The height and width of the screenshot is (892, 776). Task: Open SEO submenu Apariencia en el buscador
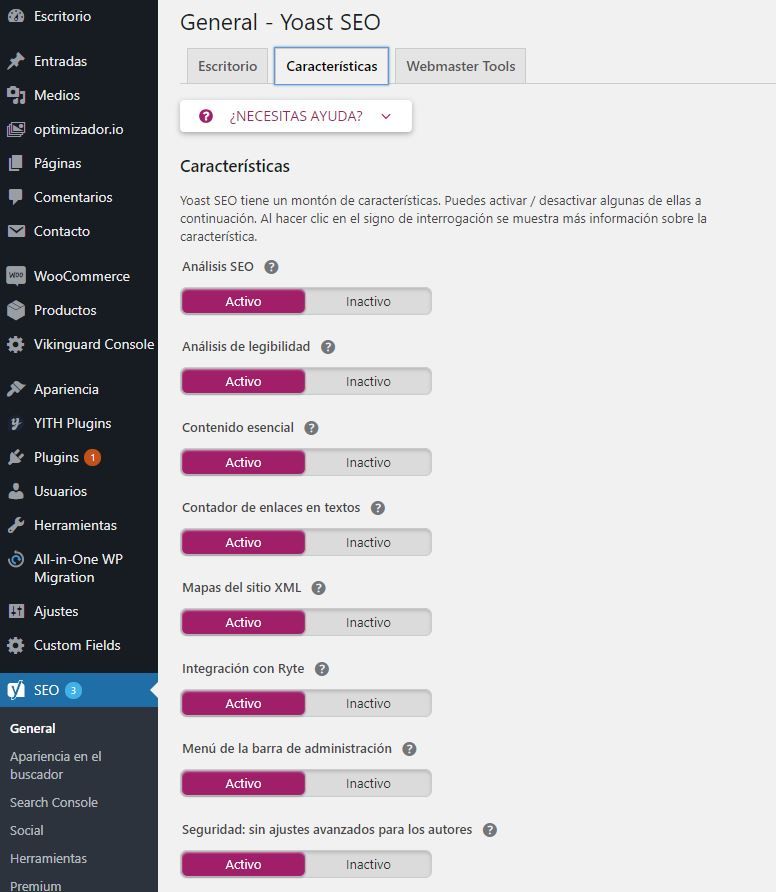[56, 765]
